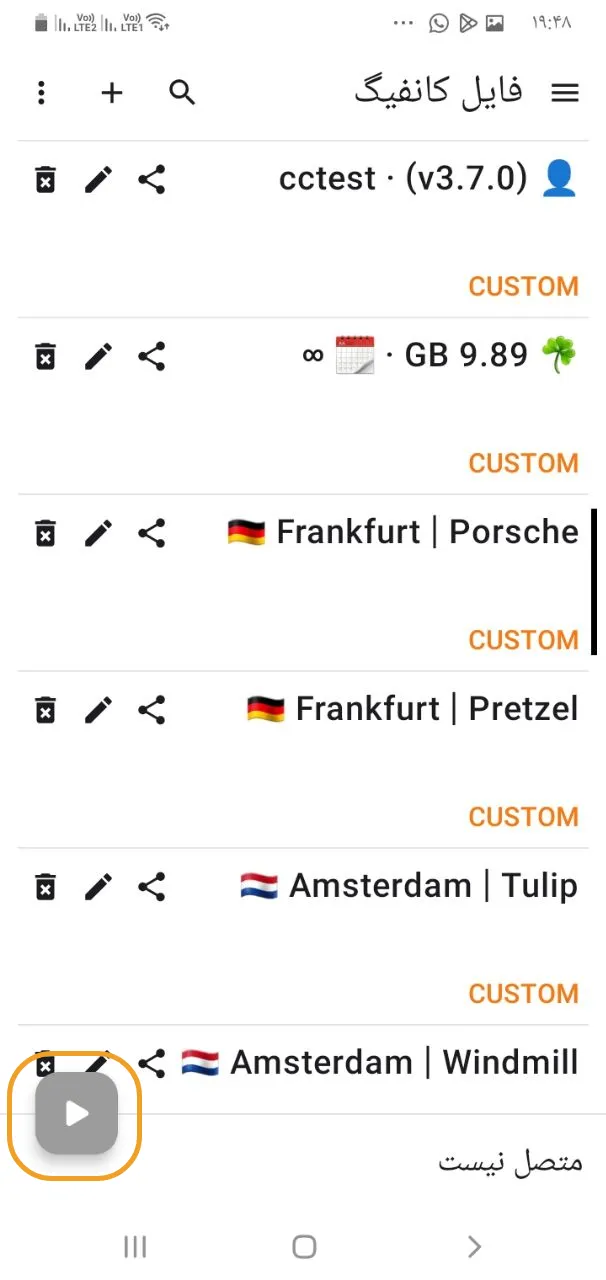Tap the Android home navigation button
Screen dimensions: 606x1280
(x=304, y=1246)
